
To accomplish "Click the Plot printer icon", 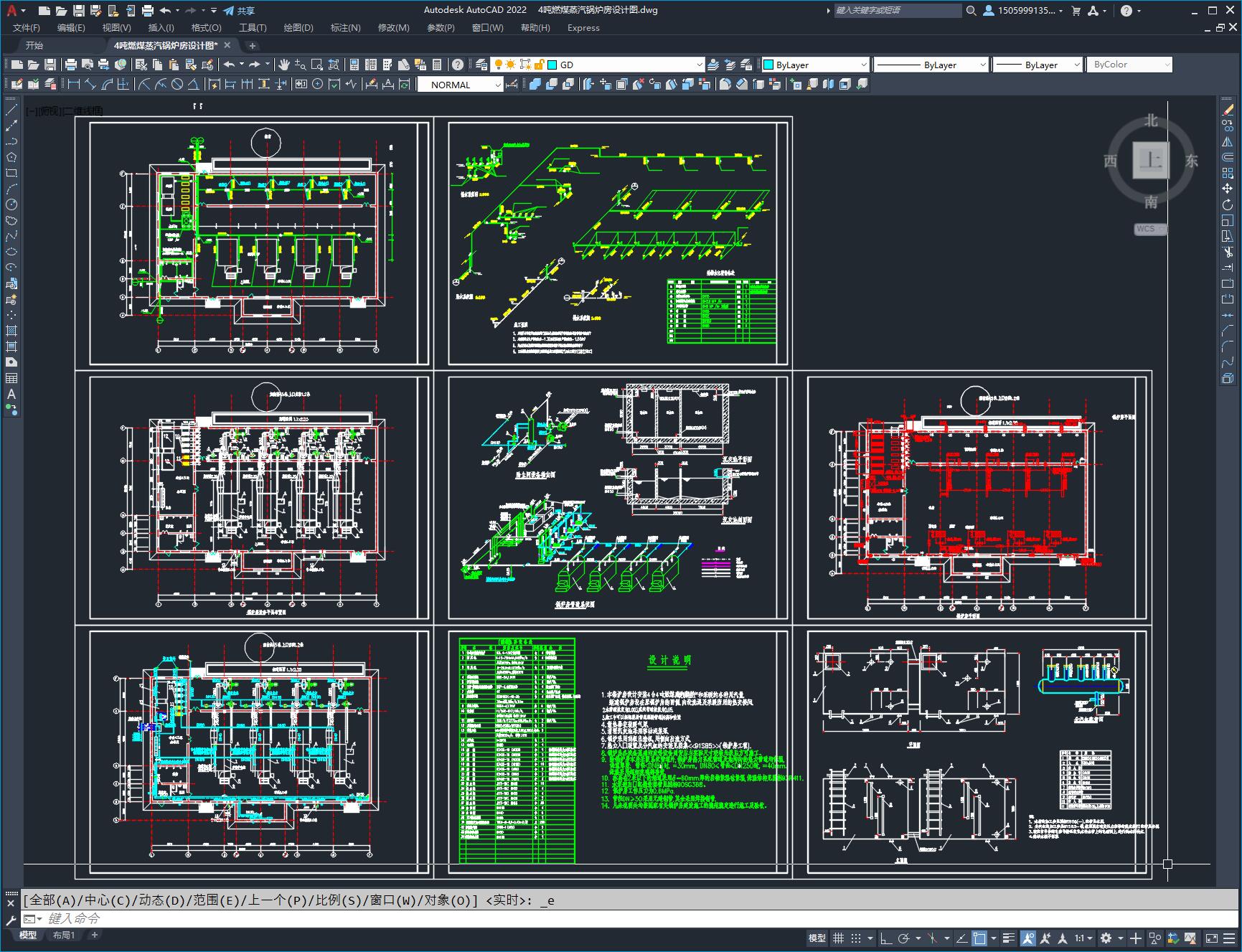I will pyautogui.click(x=71, y=65).
